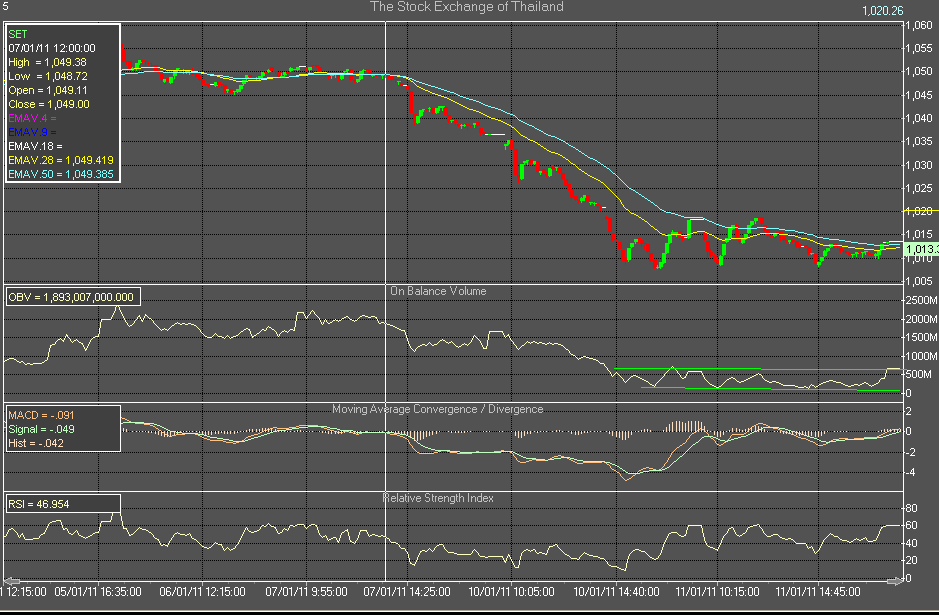This screenshot has width=939, height=615.
Task: Click the 1,035 price axis label
Action: pyautogui.click(x=919, y=141)
